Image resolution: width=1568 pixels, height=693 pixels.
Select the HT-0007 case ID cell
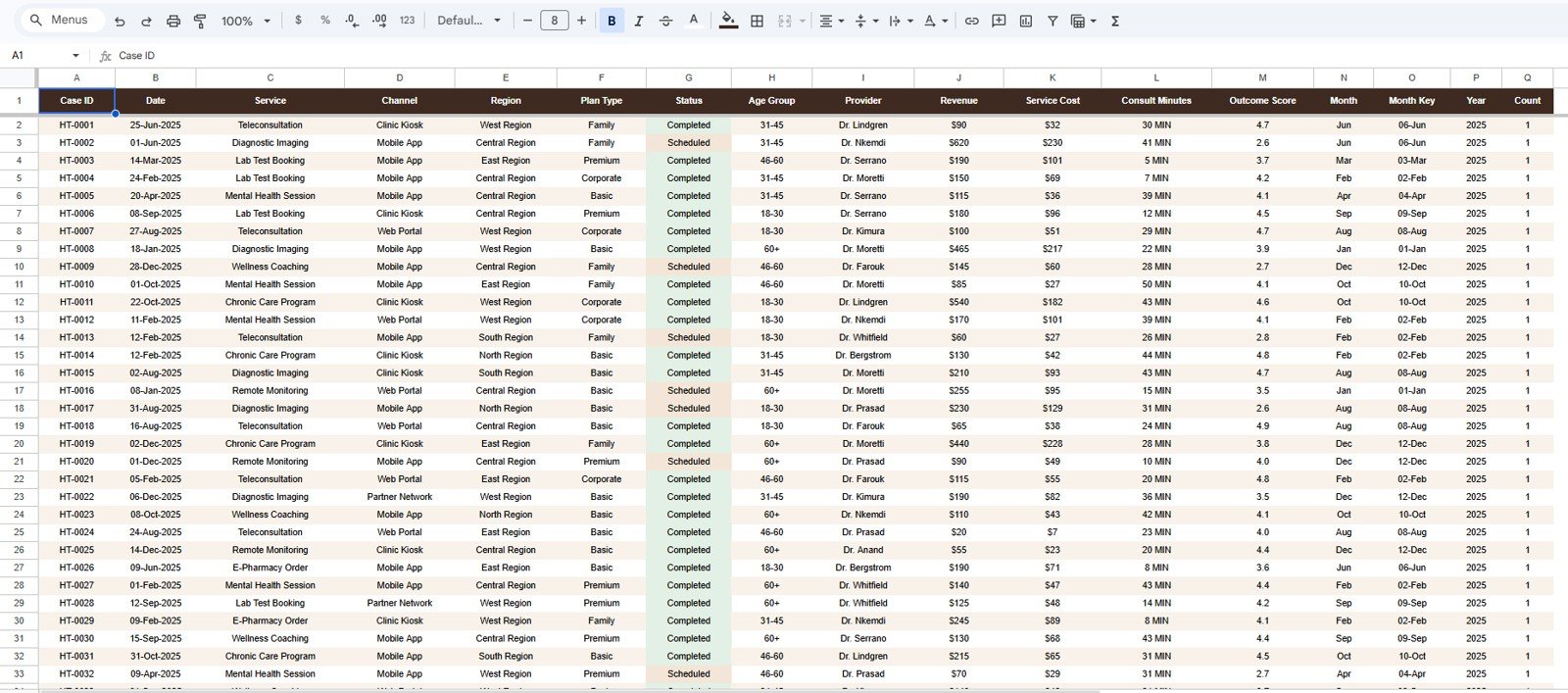pos(76,231)
